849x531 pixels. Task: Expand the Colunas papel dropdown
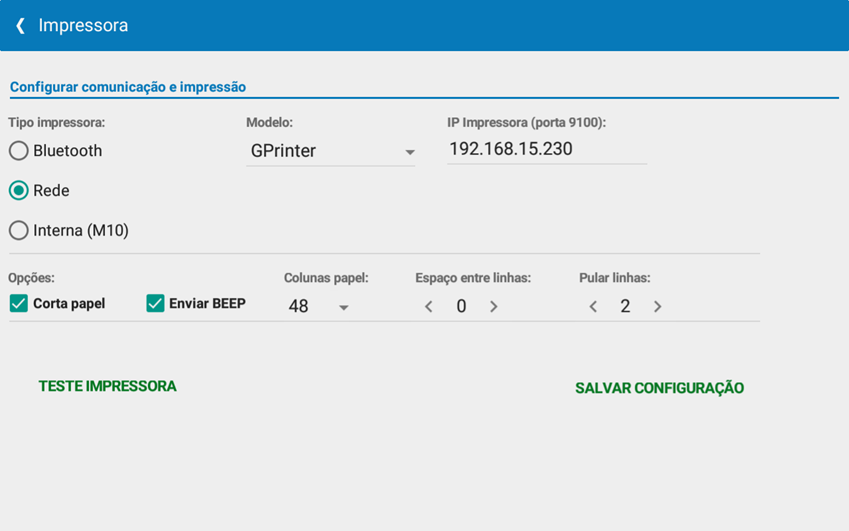coord(318,307)
